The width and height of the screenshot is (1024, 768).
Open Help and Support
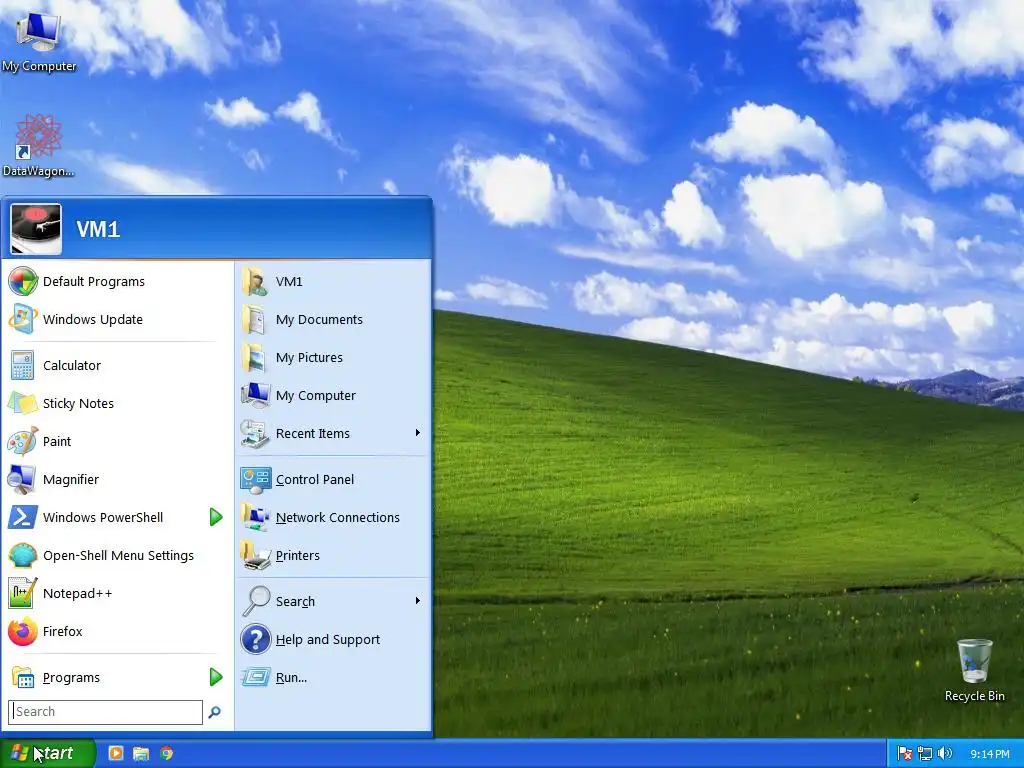tap(332, 639)
